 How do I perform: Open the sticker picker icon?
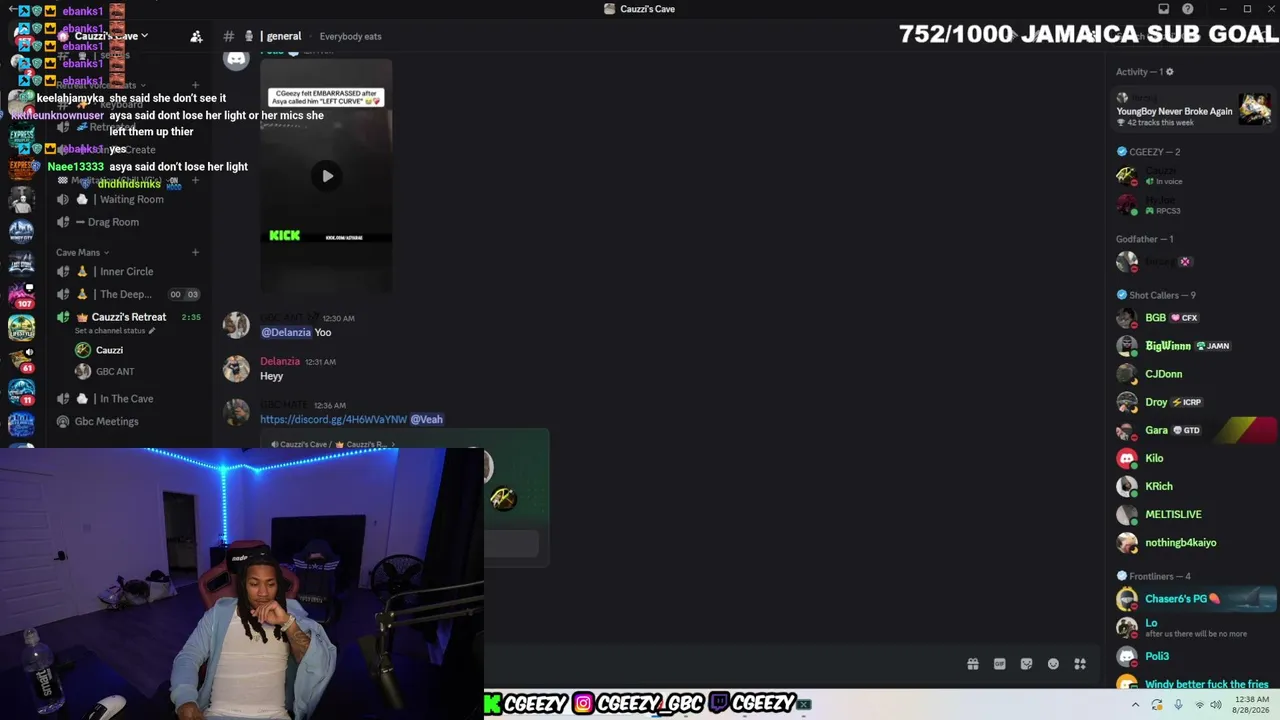pos(1026,664)
